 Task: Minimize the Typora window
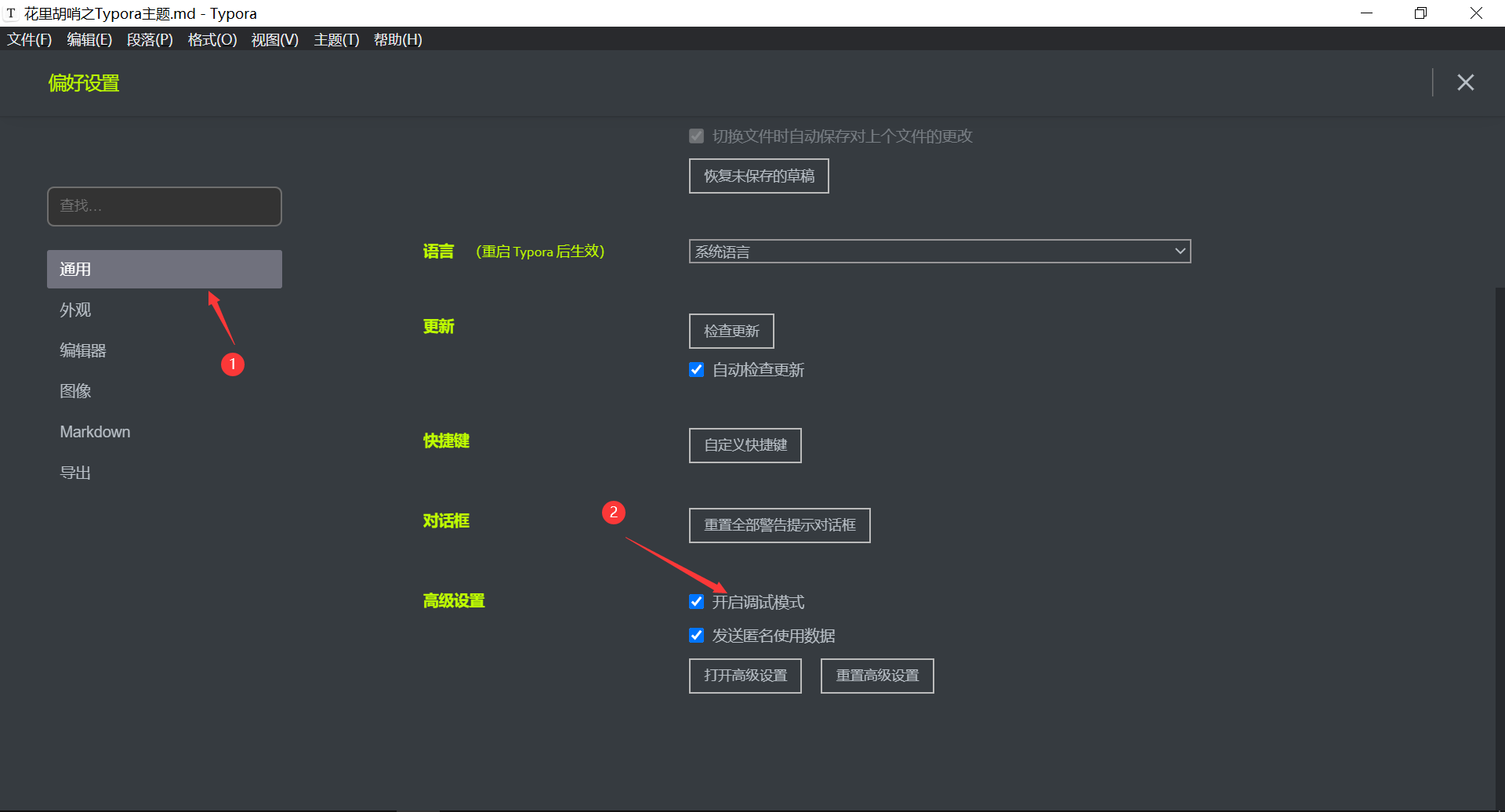pos(1366,13)
